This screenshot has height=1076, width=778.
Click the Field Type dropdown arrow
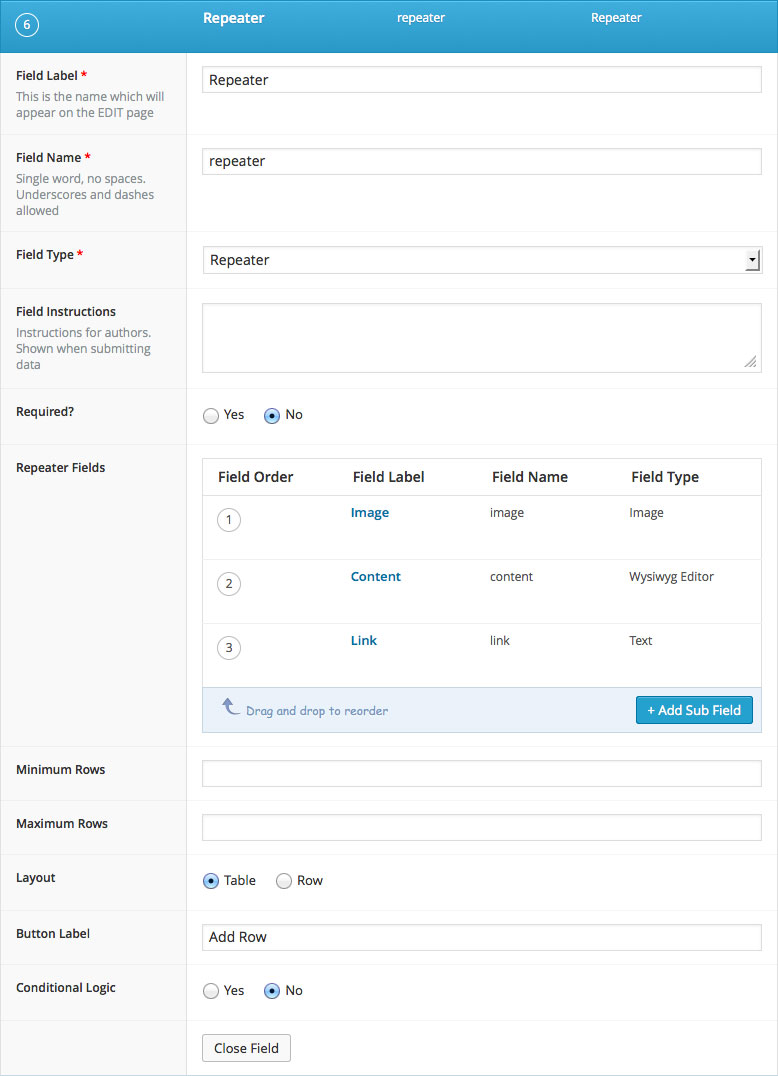(753, 260)
